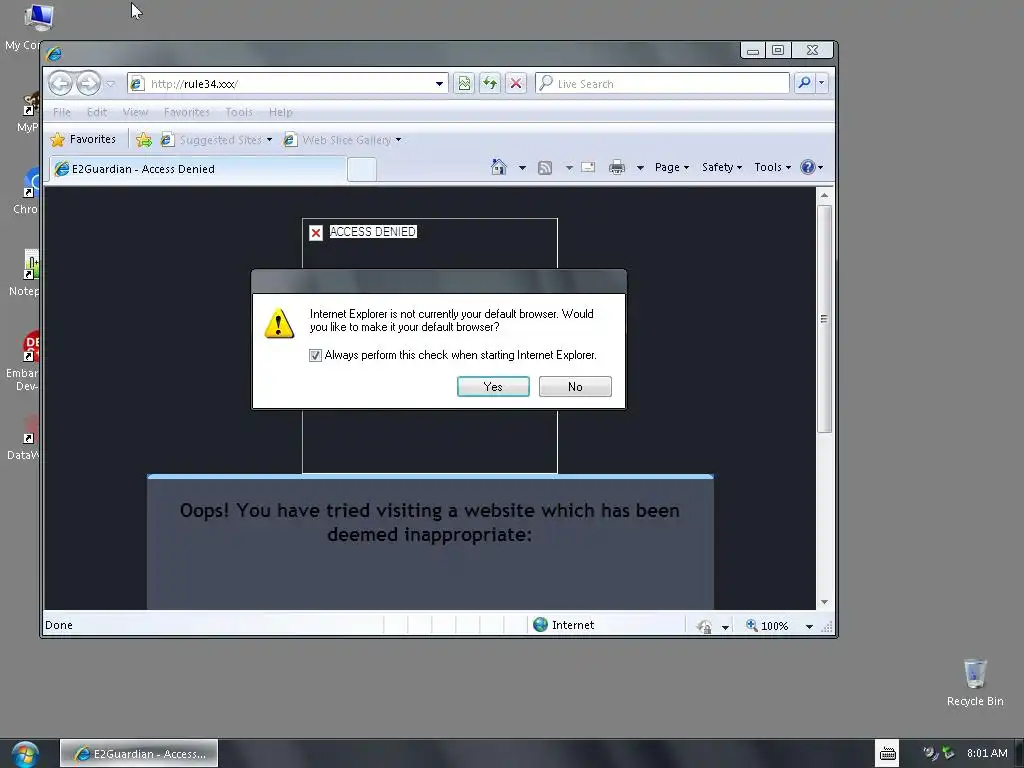Stop loading with the red X icon
The height and width of the screenshot is (768, 1024).
tap(516, 83)
